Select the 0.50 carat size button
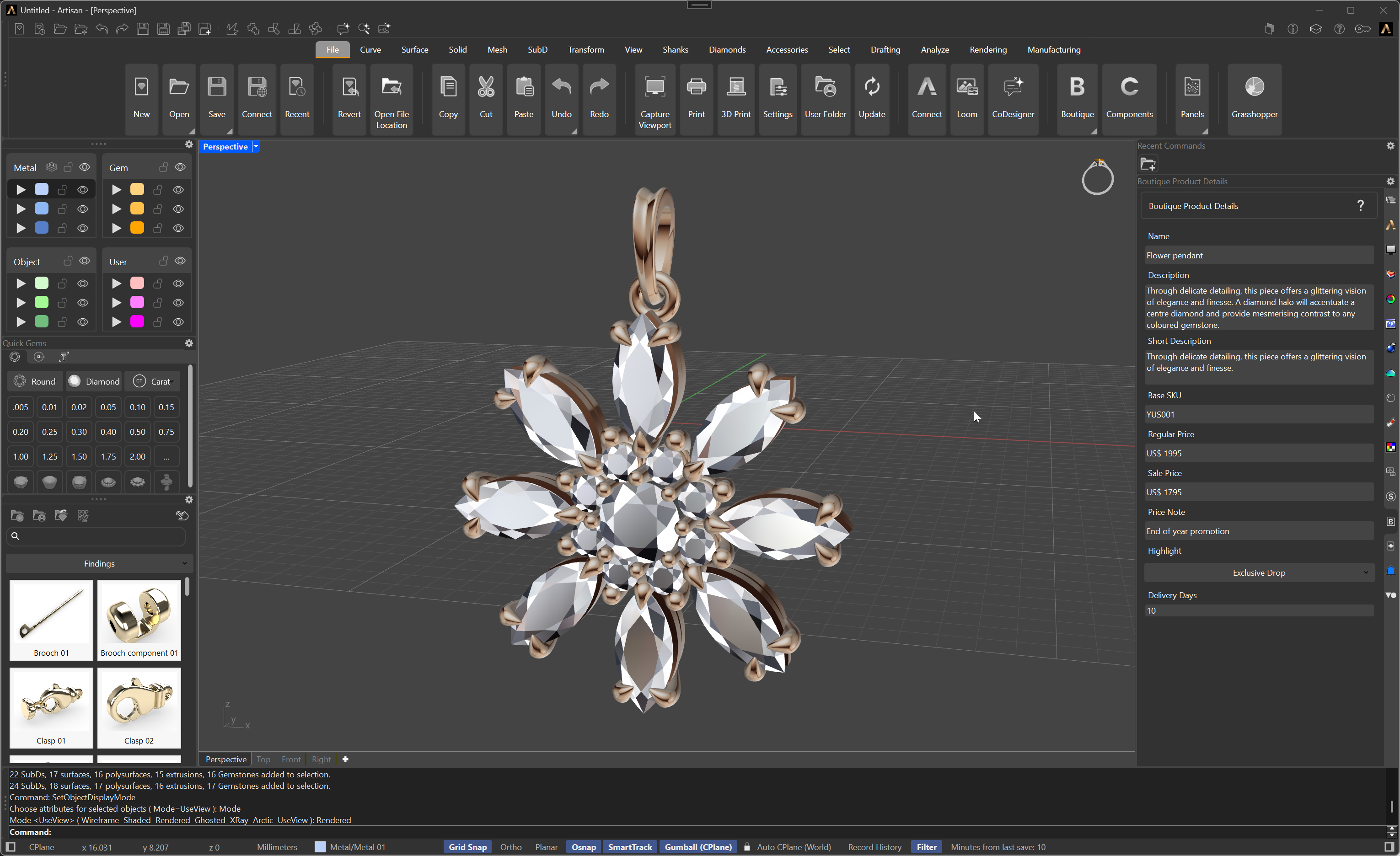Image resolution: width=1400 pixels, height=856 pixels. (x=137, y=432)
